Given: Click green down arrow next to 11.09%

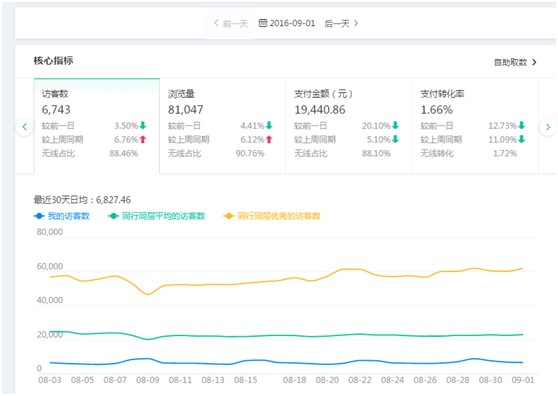Looking at the screenshot, I should click(522, 139).
